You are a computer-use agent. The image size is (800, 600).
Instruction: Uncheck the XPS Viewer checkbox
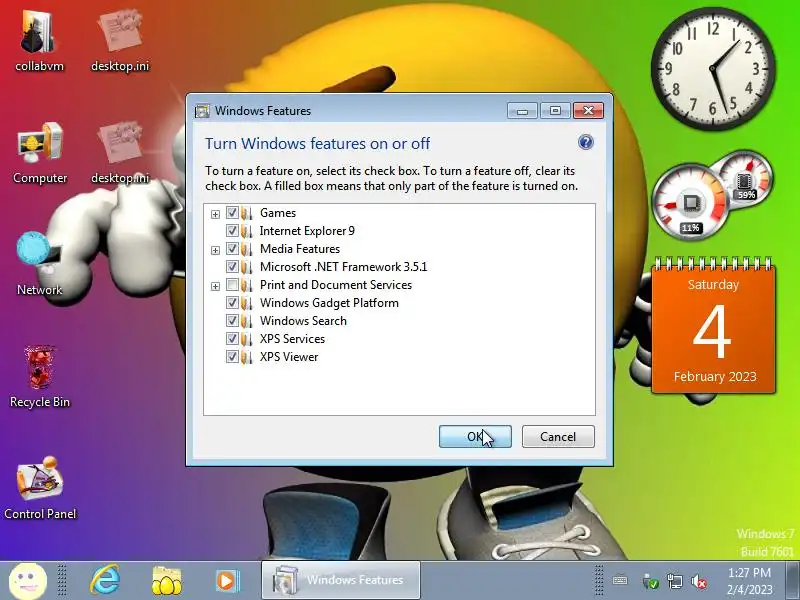coord(232,357)
